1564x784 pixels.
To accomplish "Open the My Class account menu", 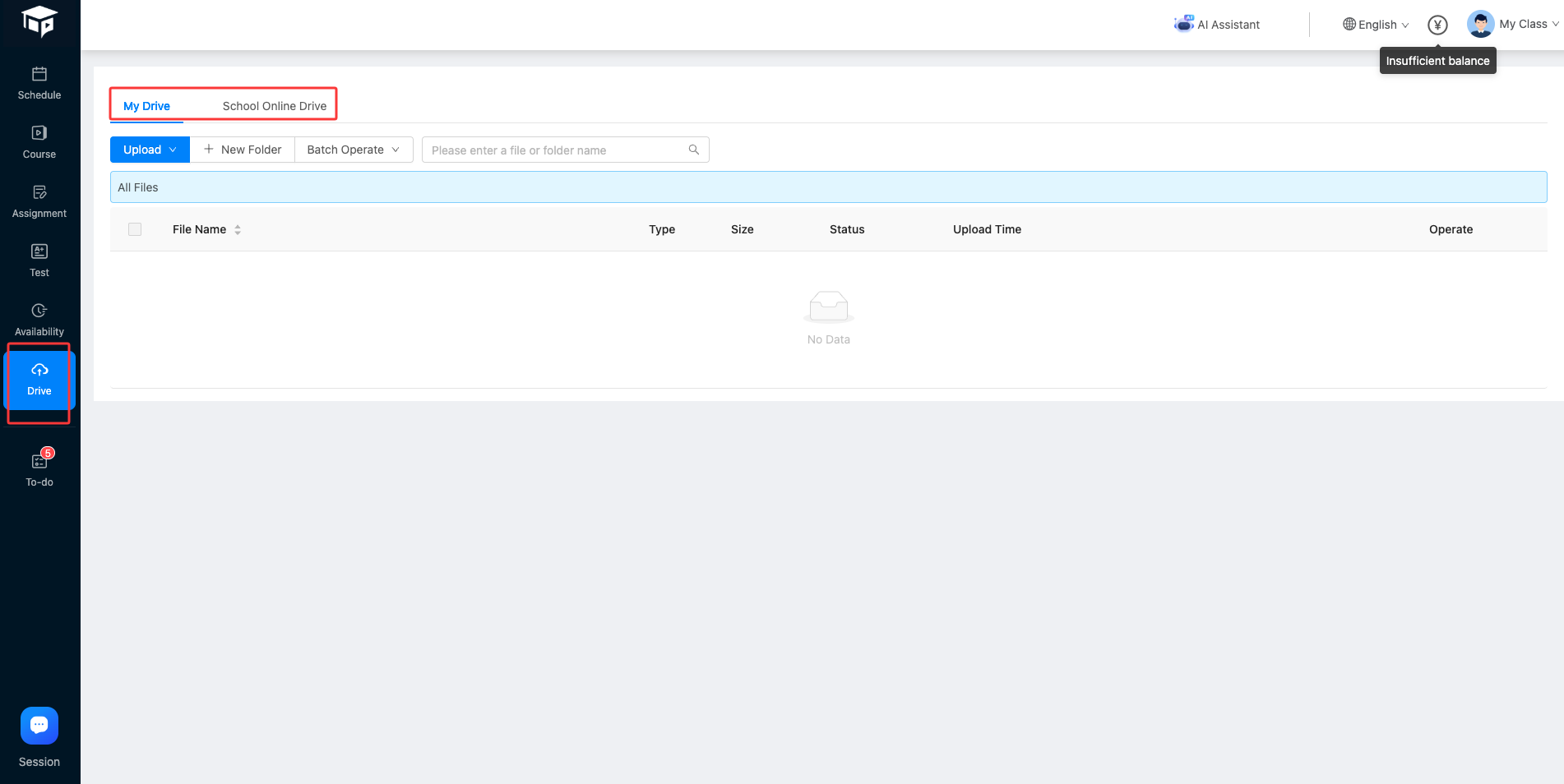I will point(1513,25).
